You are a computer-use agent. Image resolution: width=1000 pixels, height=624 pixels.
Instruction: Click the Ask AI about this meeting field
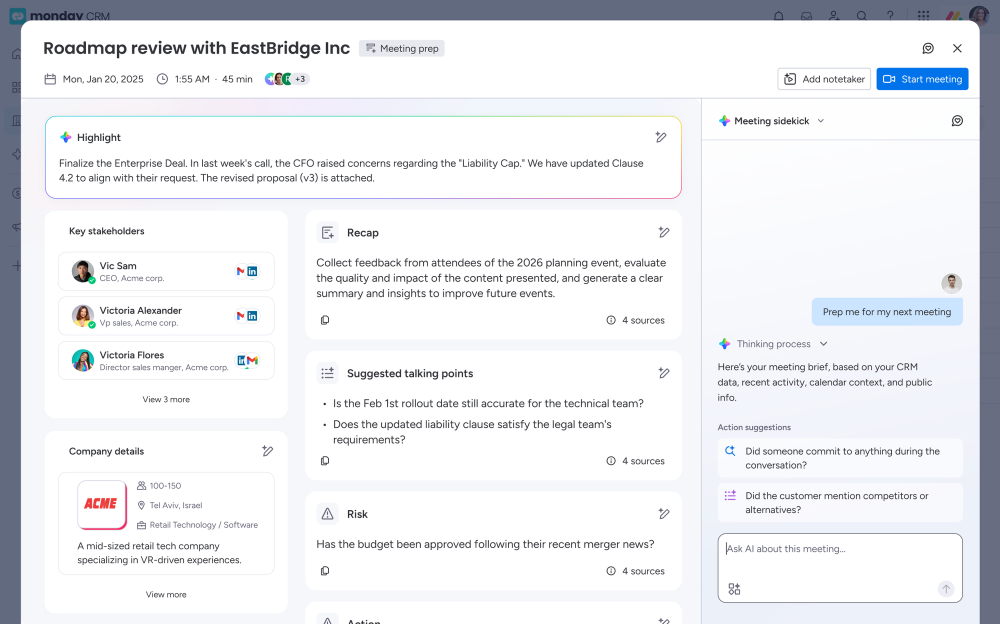click(840, 549)
